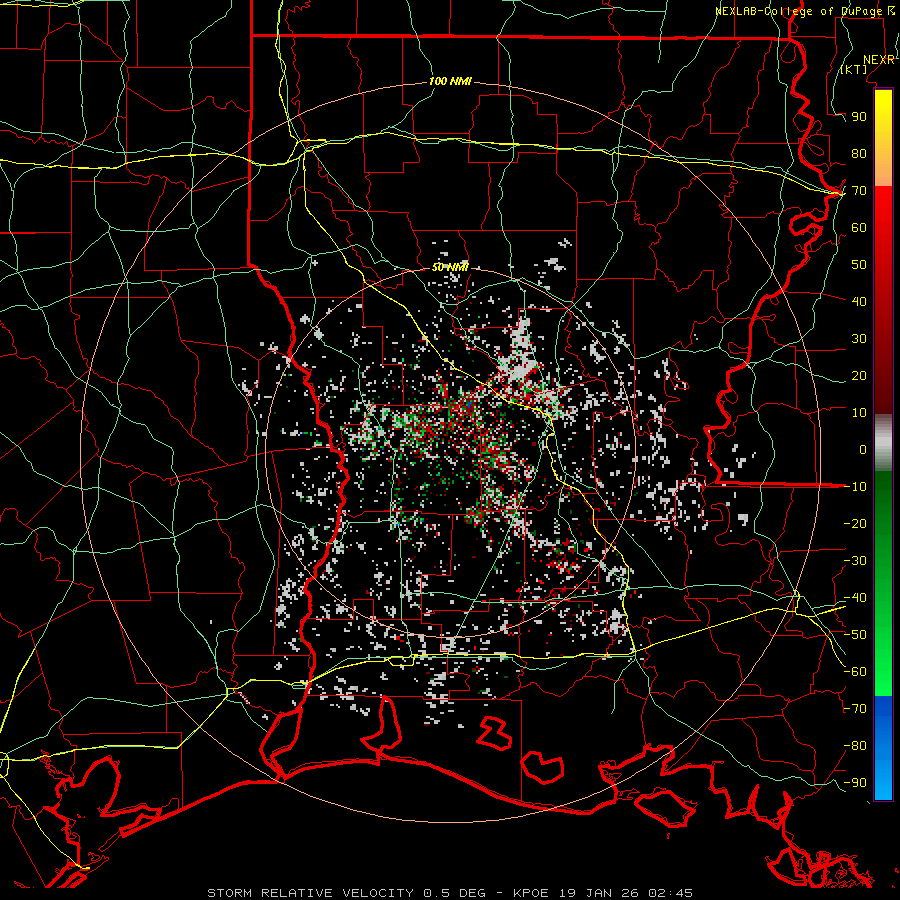Click the "02:45" time in caption

pos(670,893)
